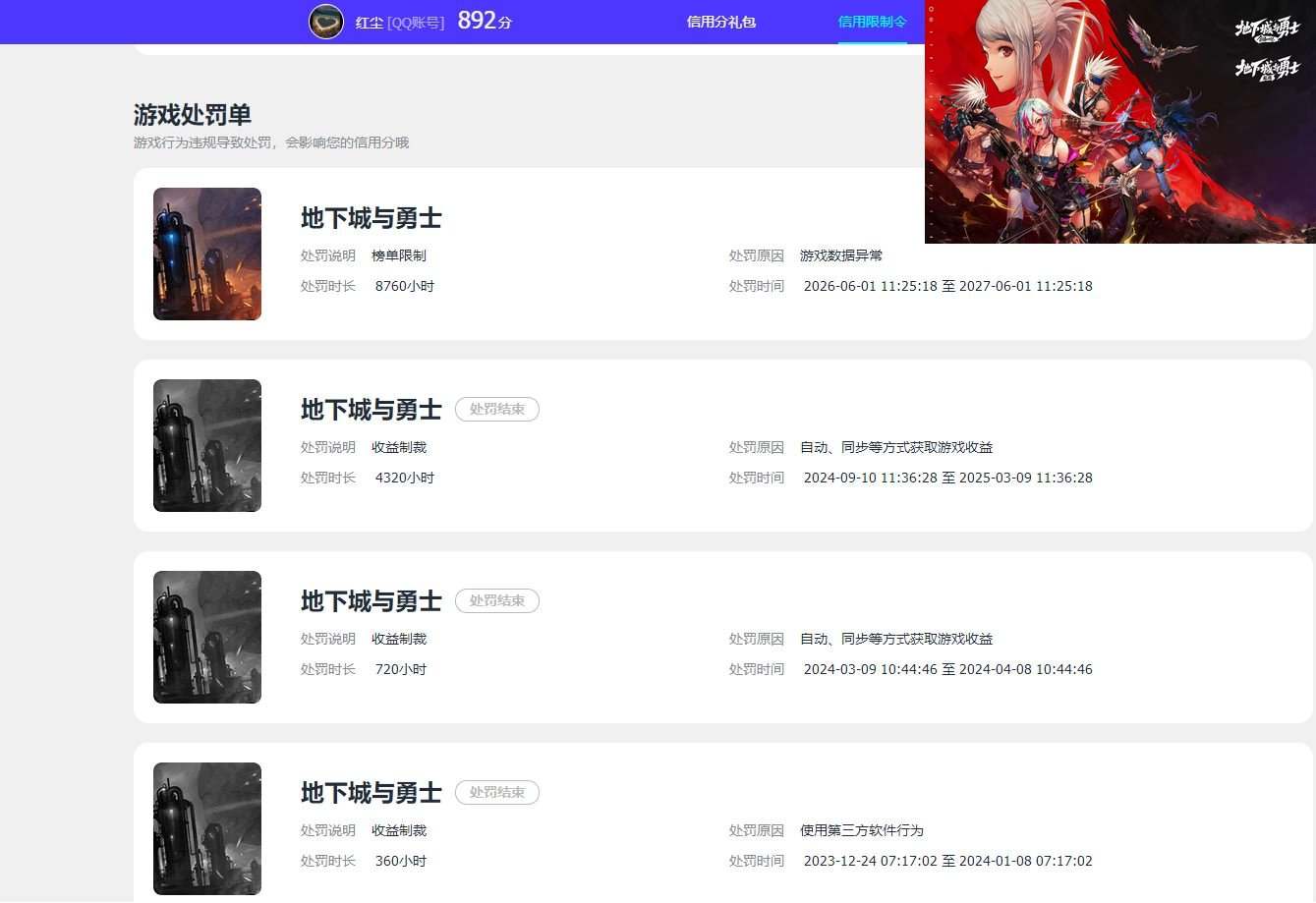Click 地下城与勇士 title in the 4320小时 card
The width and height of the screenshot is (1316, 903).
[372, 410]
